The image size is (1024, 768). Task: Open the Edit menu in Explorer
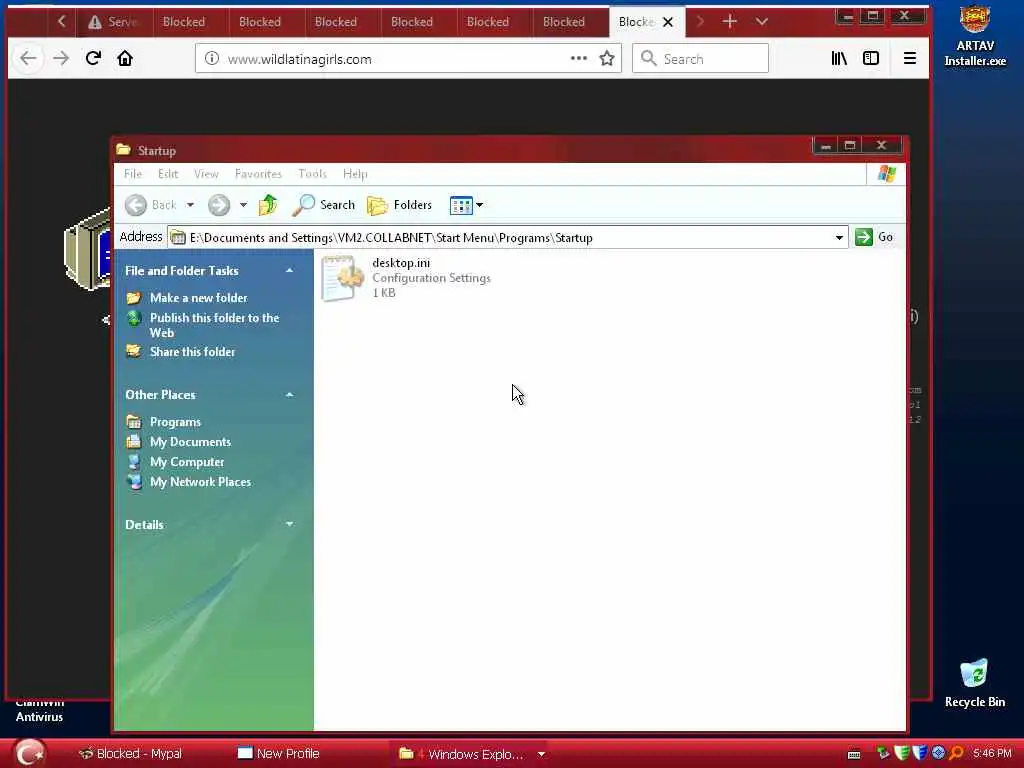[168, 174]
